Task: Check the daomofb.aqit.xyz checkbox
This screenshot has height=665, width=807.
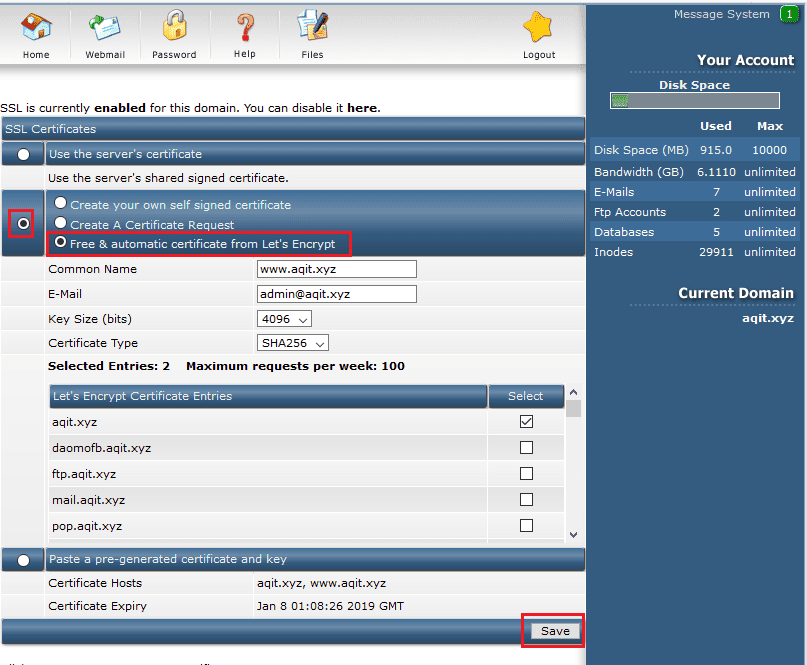Action: (x=526, y=447)
